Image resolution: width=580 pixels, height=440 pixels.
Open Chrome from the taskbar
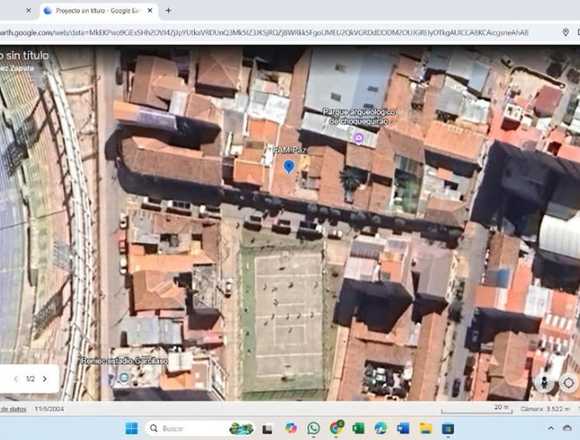(x=336, y=428)
